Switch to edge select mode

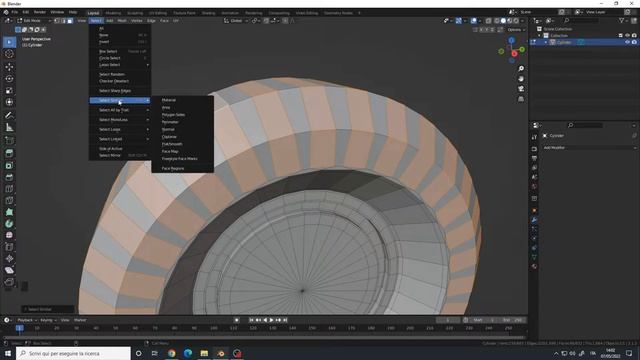pyautogui.click(x=64, y=20)
